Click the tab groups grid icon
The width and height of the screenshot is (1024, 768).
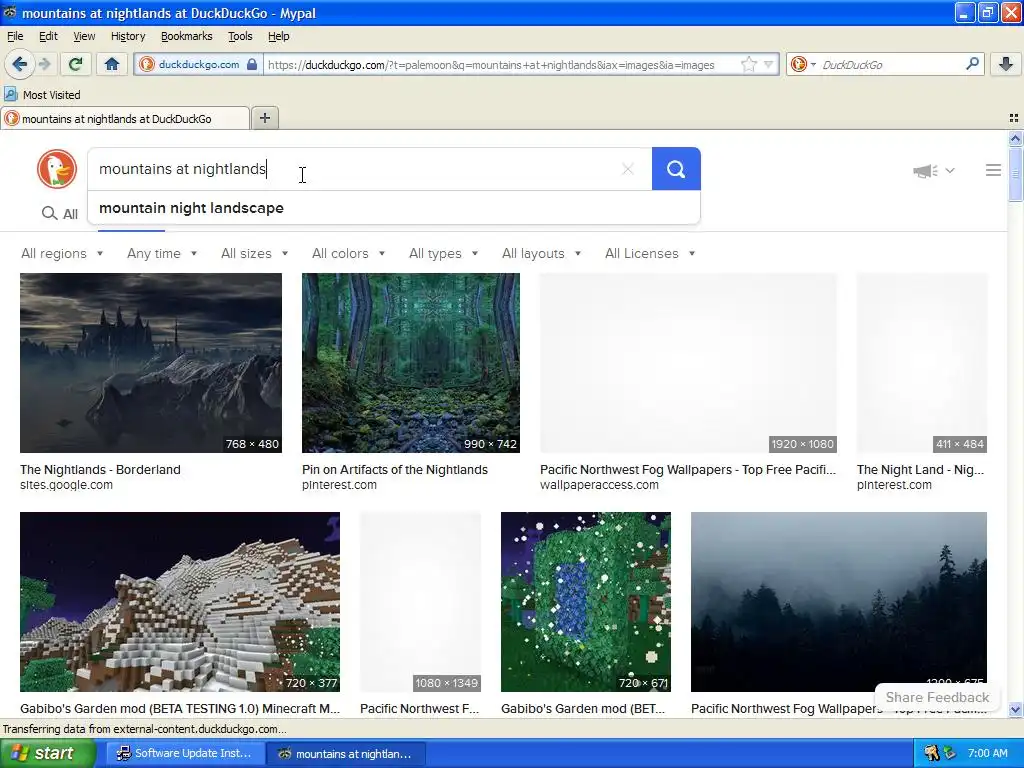point(1014,118)
